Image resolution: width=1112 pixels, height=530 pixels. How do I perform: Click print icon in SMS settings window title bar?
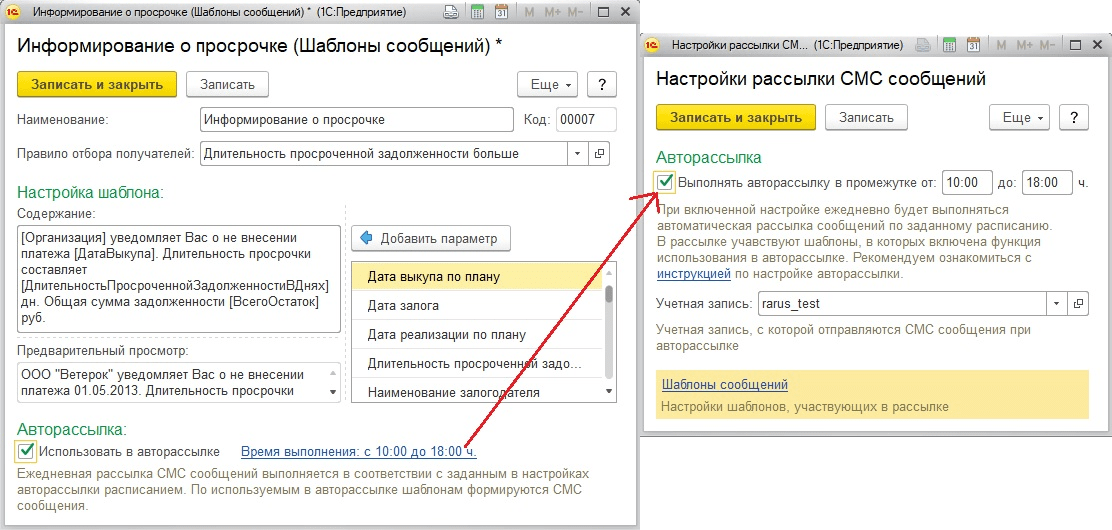922,45
